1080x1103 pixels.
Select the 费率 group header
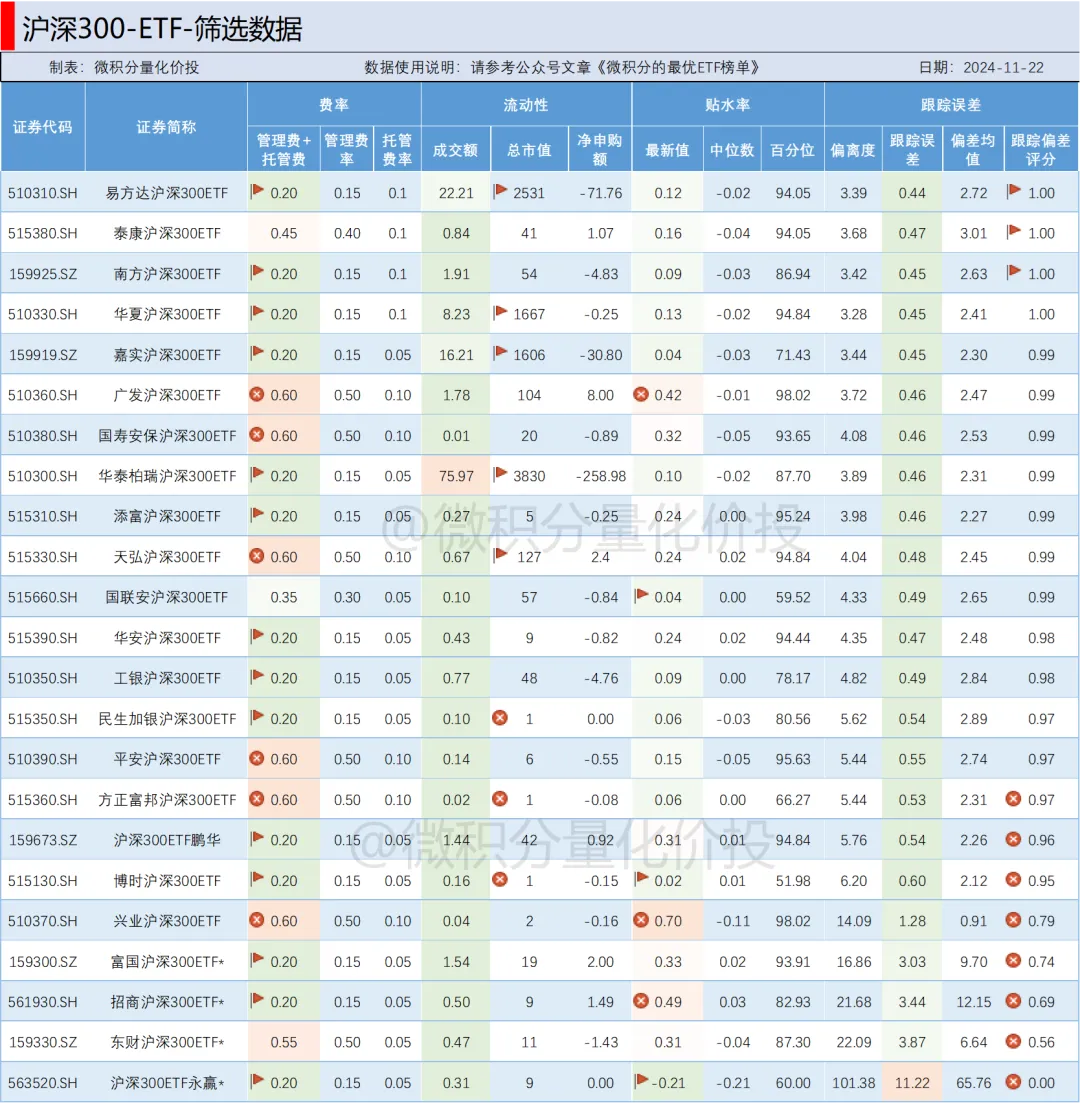click(x=333, y=104)
